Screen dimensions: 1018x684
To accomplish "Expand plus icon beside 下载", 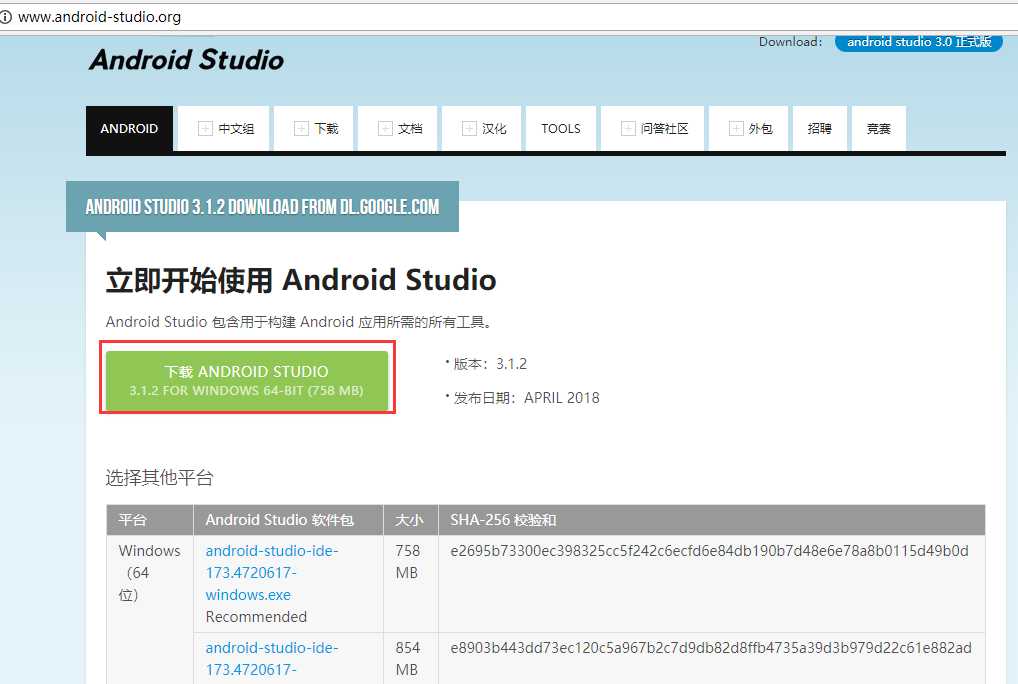I will (301, 128).
